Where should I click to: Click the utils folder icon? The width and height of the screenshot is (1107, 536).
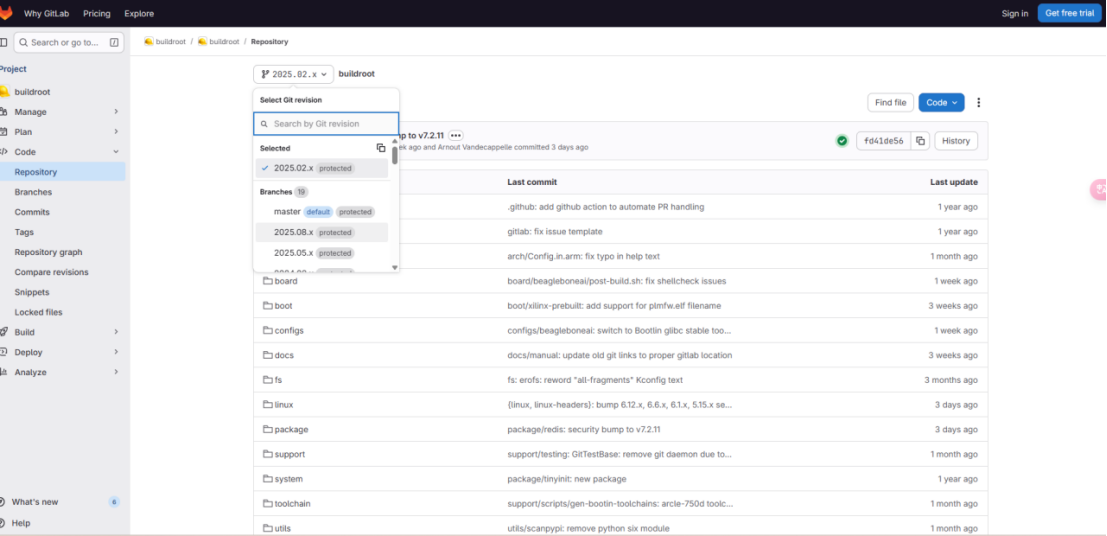tap(268, 528)
